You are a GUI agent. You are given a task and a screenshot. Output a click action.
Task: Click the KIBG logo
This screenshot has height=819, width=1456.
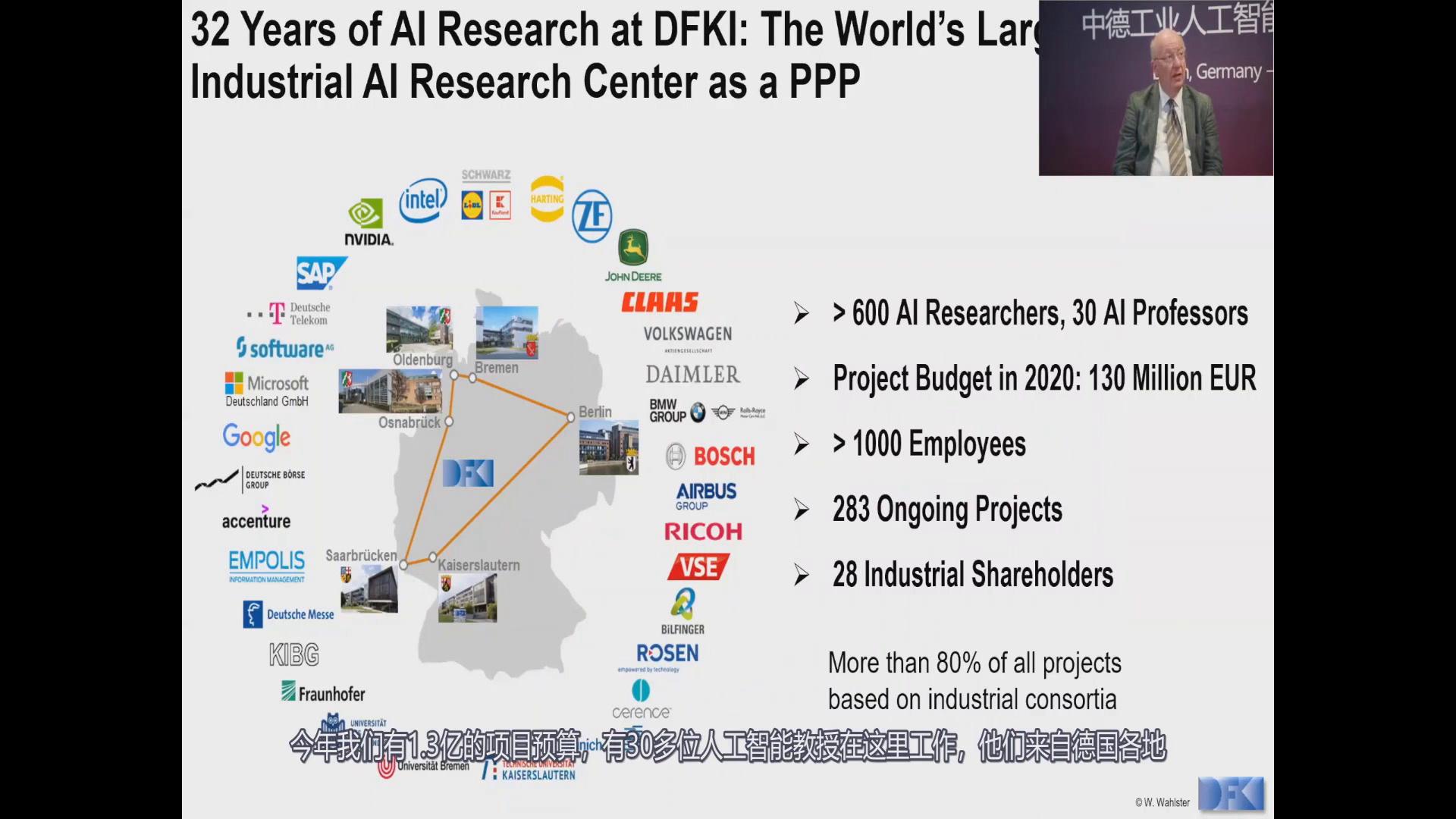(x=294, y=654)
